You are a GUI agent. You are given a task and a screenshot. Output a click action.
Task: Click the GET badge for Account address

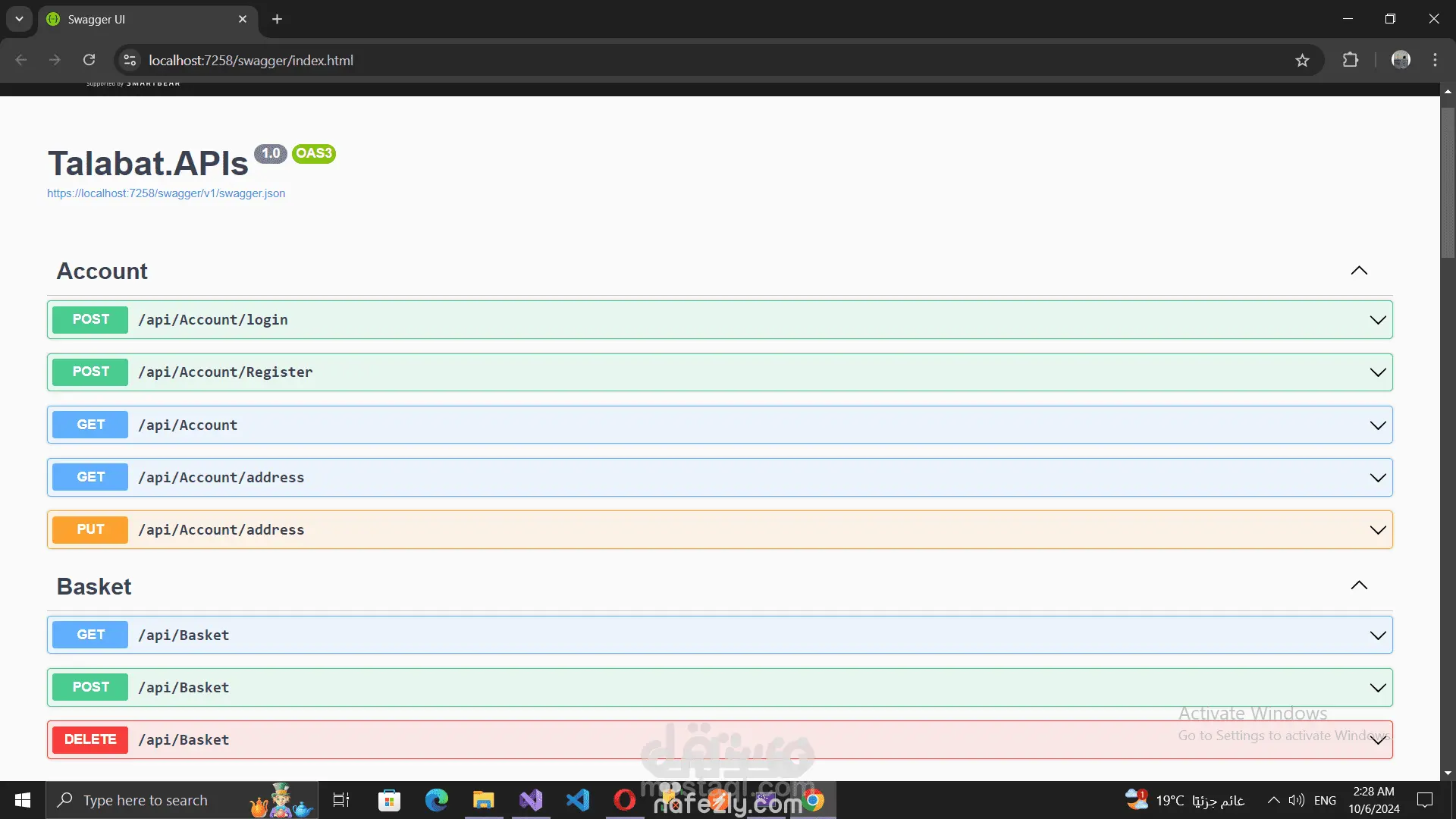(x=90, y=477)
